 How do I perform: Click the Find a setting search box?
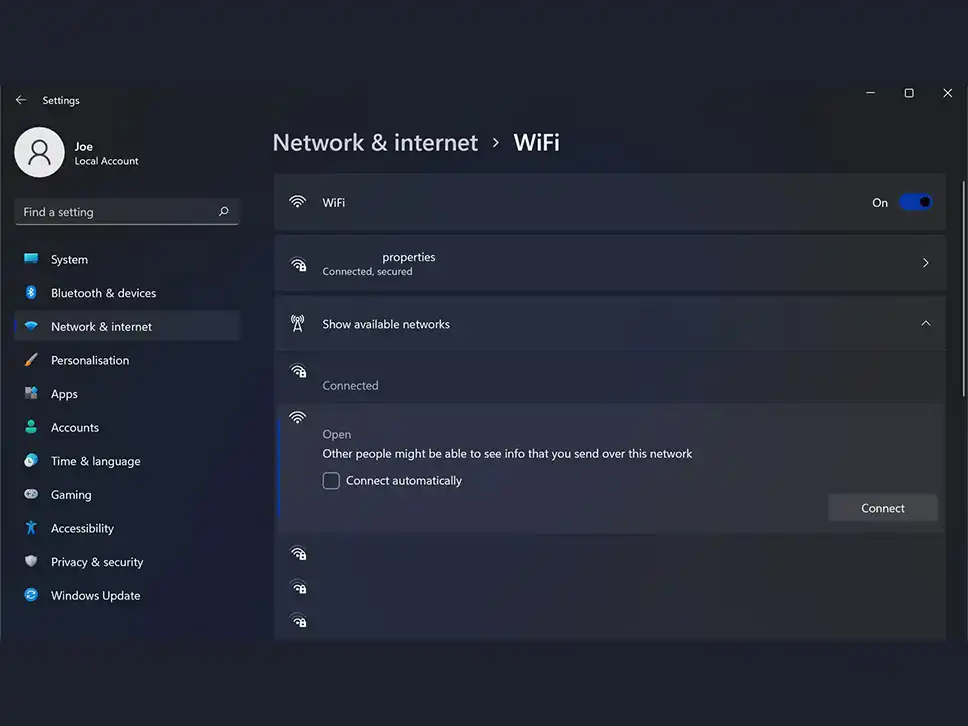(115, 212)
